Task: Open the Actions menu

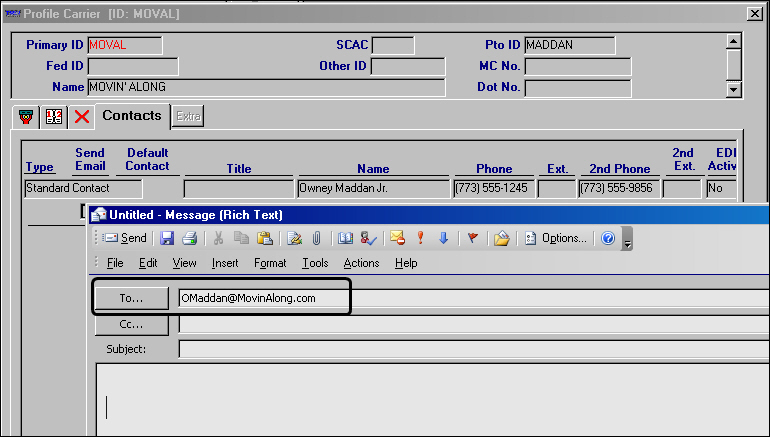Action: 361,263
